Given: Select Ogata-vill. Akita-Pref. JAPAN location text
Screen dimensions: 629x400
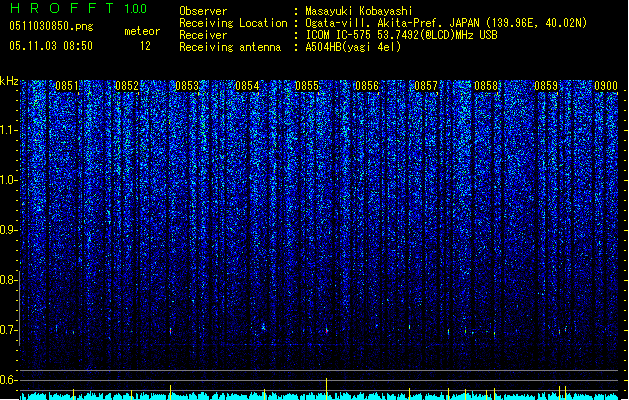Looking at the screenshot, I should point(446,23).
